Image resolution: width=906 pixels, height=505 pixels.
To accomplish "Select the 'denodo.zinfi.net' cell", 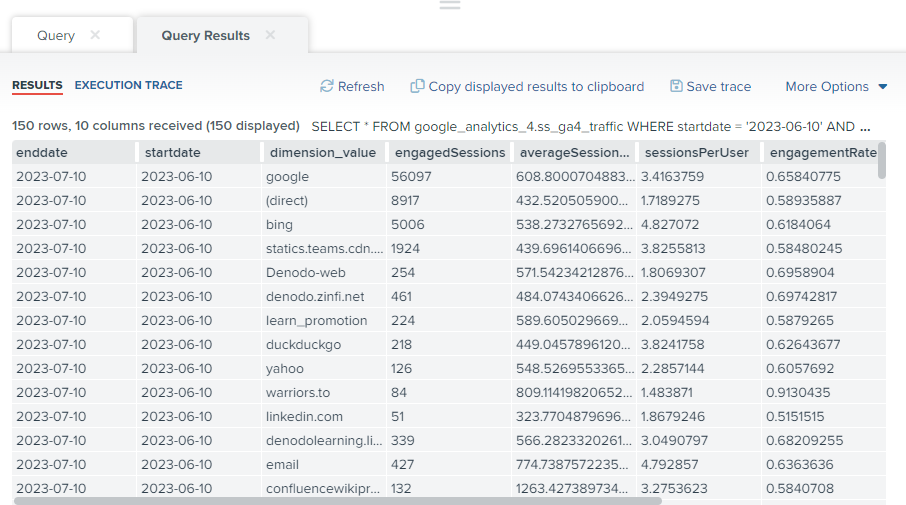I will point(324,296).
